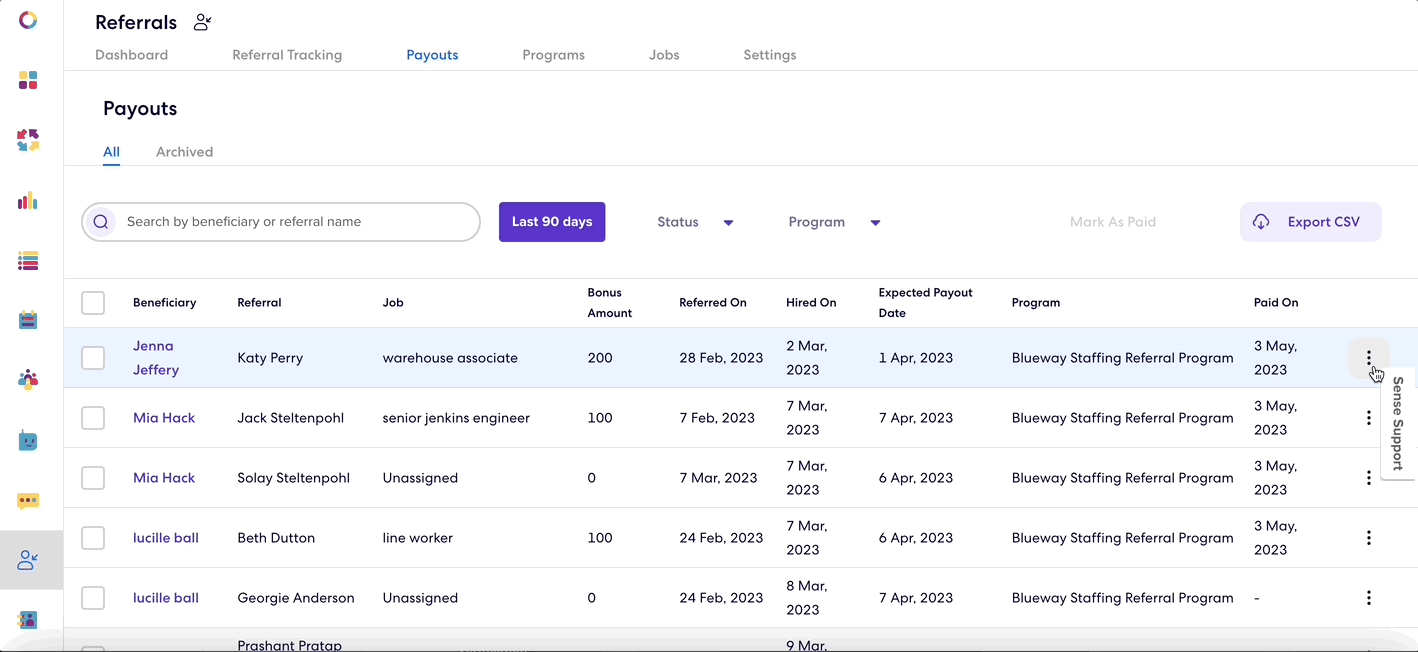
Task: Open Mia Hack link in Solay Steltenpohl row
Action: click(x=164, y=478)
